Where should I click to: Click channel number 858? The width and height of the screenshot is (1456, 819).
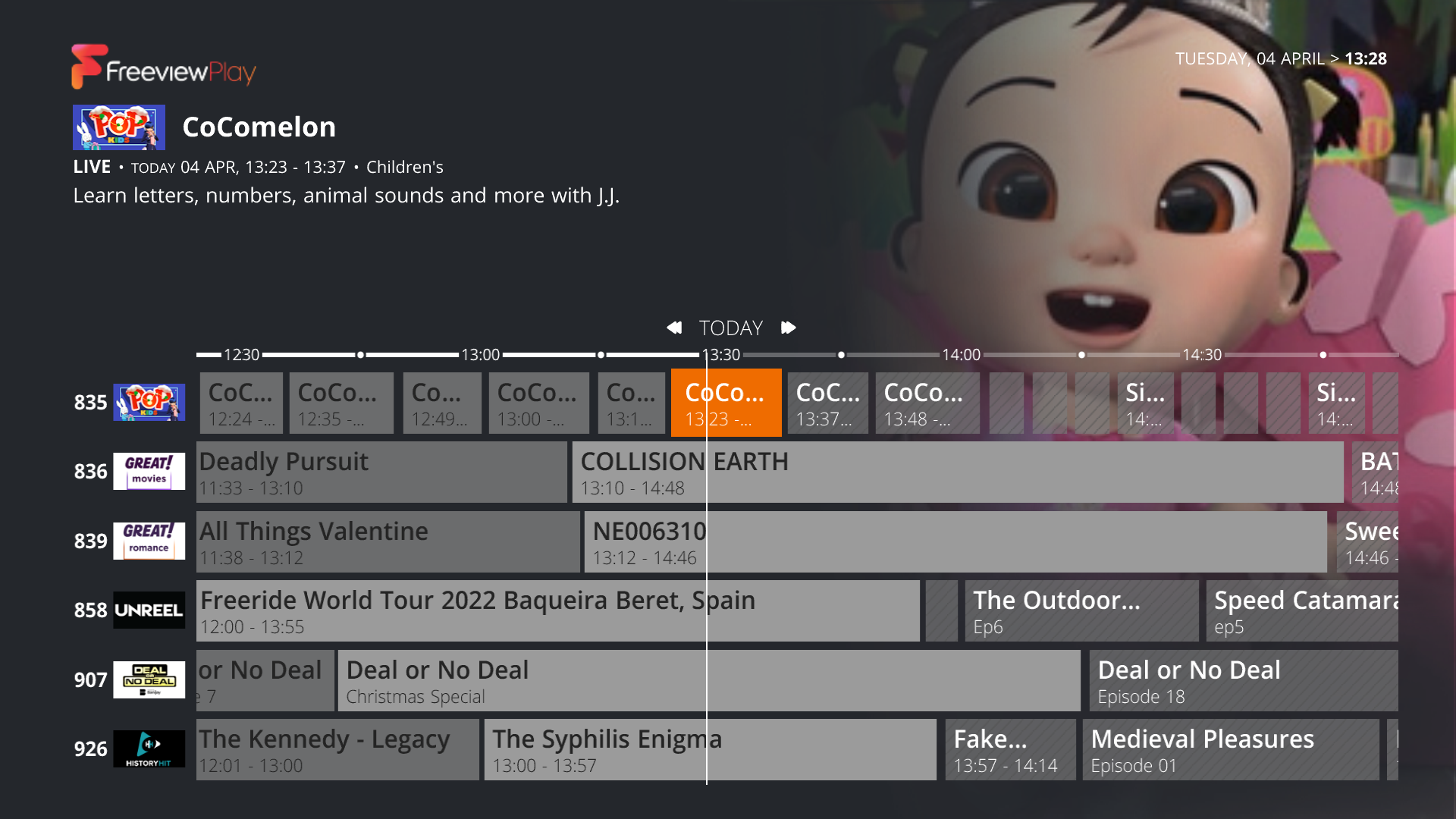90,610
